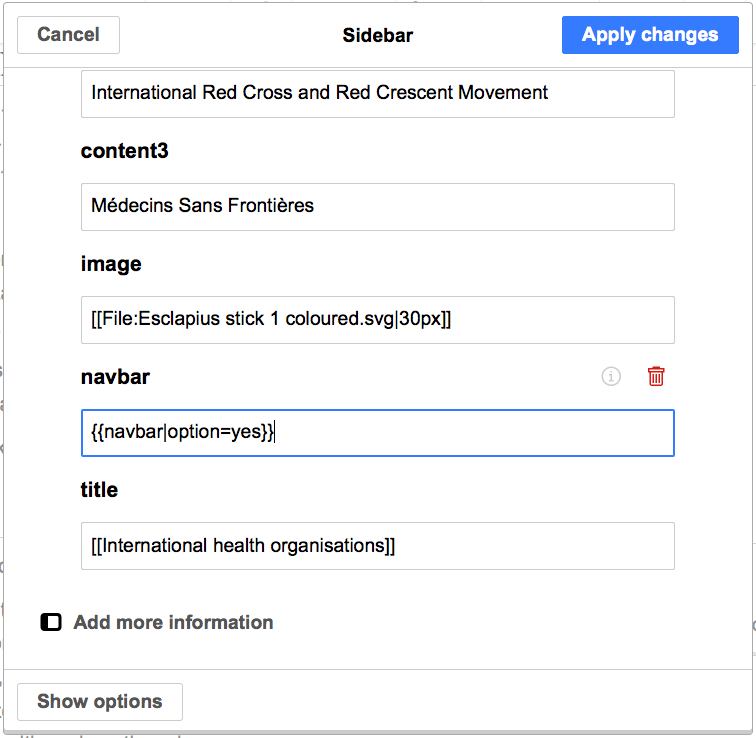Cancel the Sidebar template dialog
This screenshot has width=756, height=738.
pos(68,35)
